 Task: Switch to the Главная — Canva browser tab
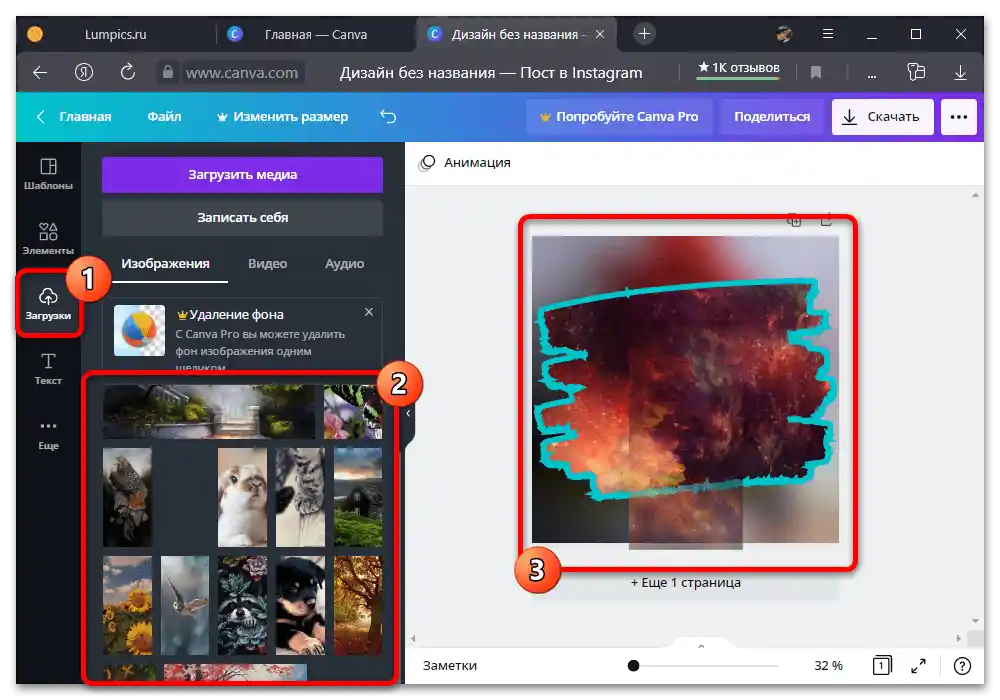coord(316,34)
